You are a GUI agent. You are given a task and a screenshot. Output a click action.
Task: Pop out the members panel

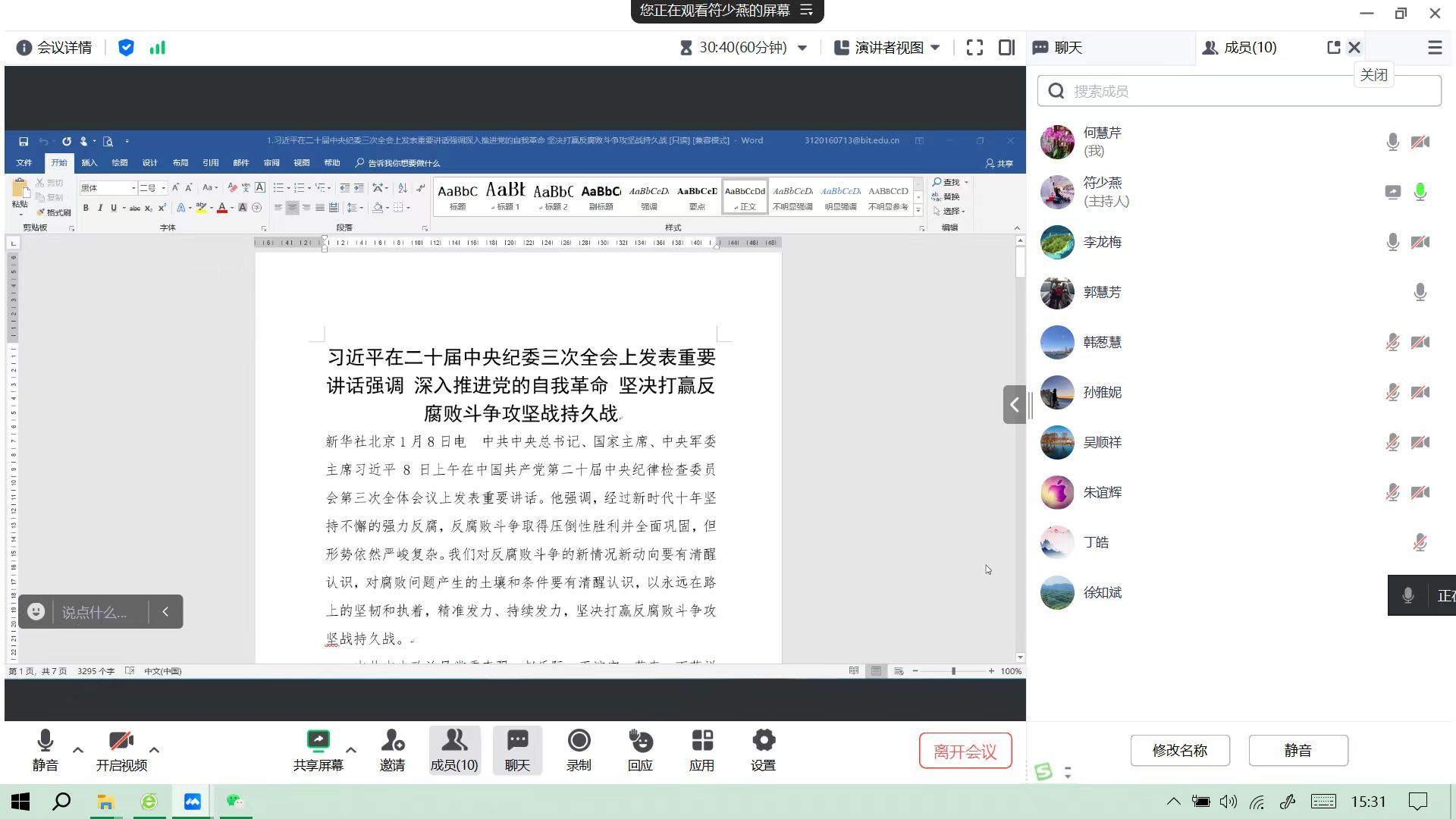(x=1333, y=48)
